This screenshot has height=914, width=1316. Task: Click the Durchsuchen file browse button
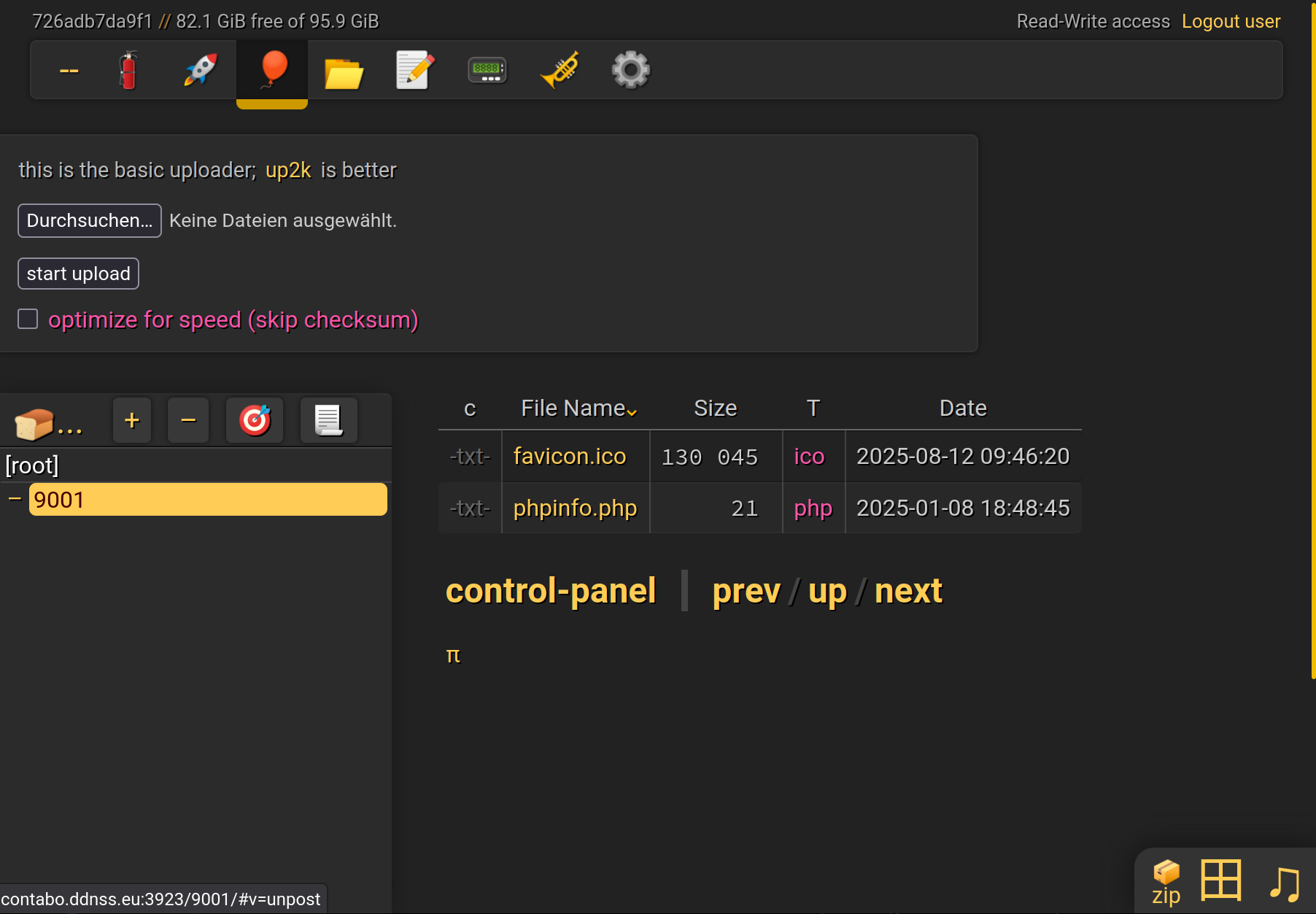90,220
